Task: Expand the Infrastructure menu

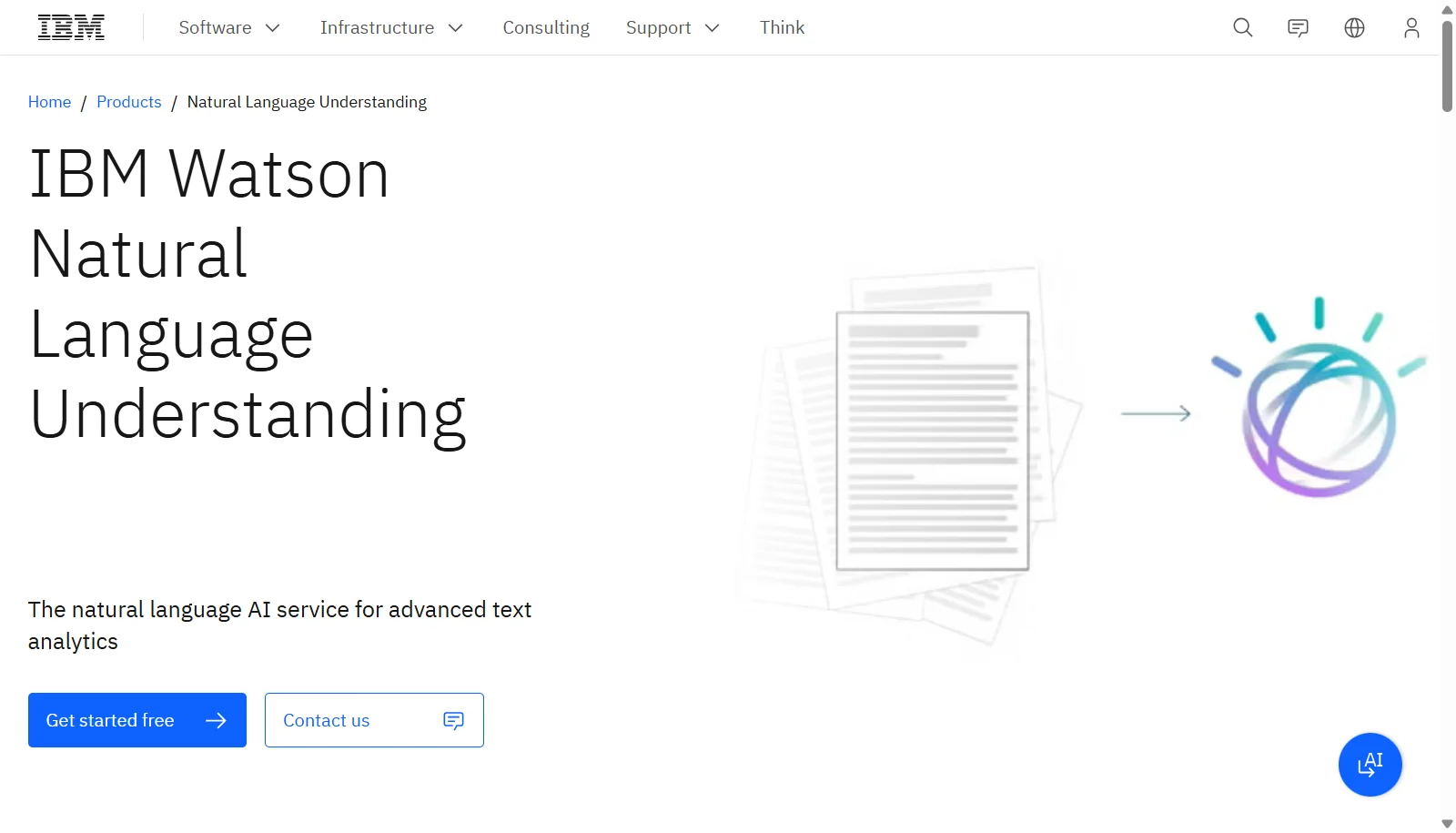Action: click(x=391, y=27)
